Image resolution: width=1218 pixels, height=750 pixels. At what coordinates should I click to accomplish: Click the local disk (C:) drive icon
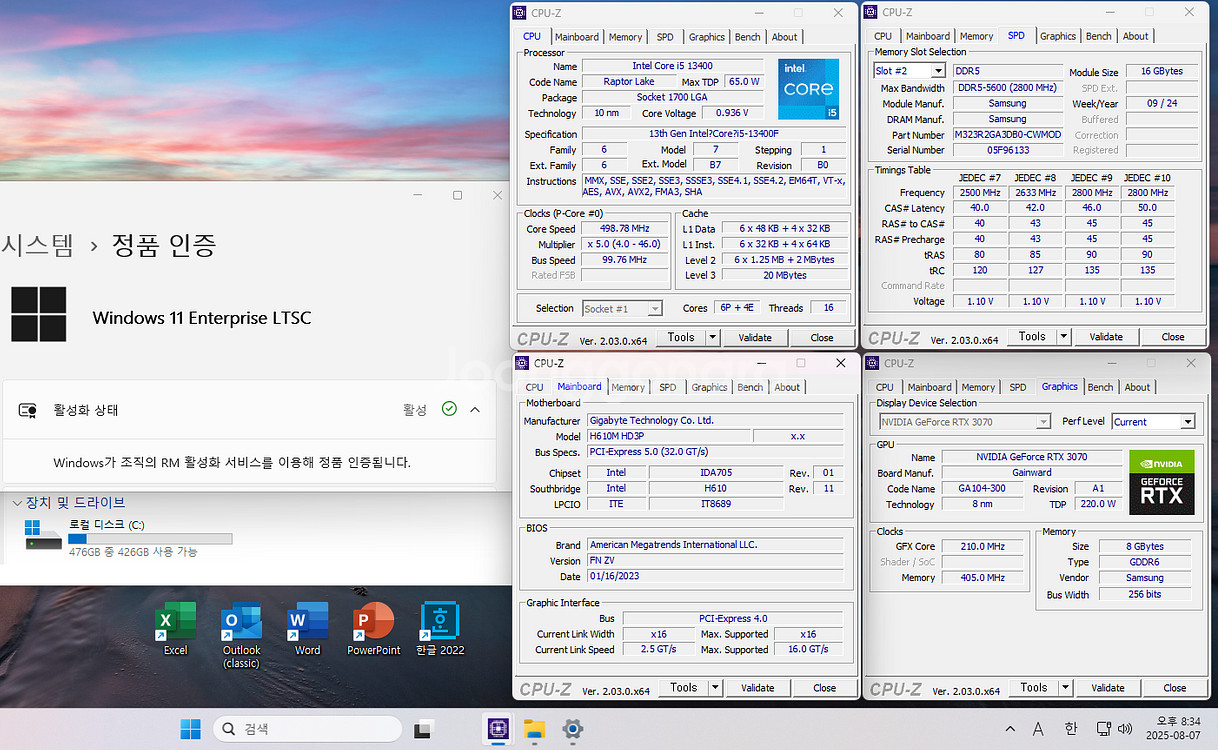44,535
